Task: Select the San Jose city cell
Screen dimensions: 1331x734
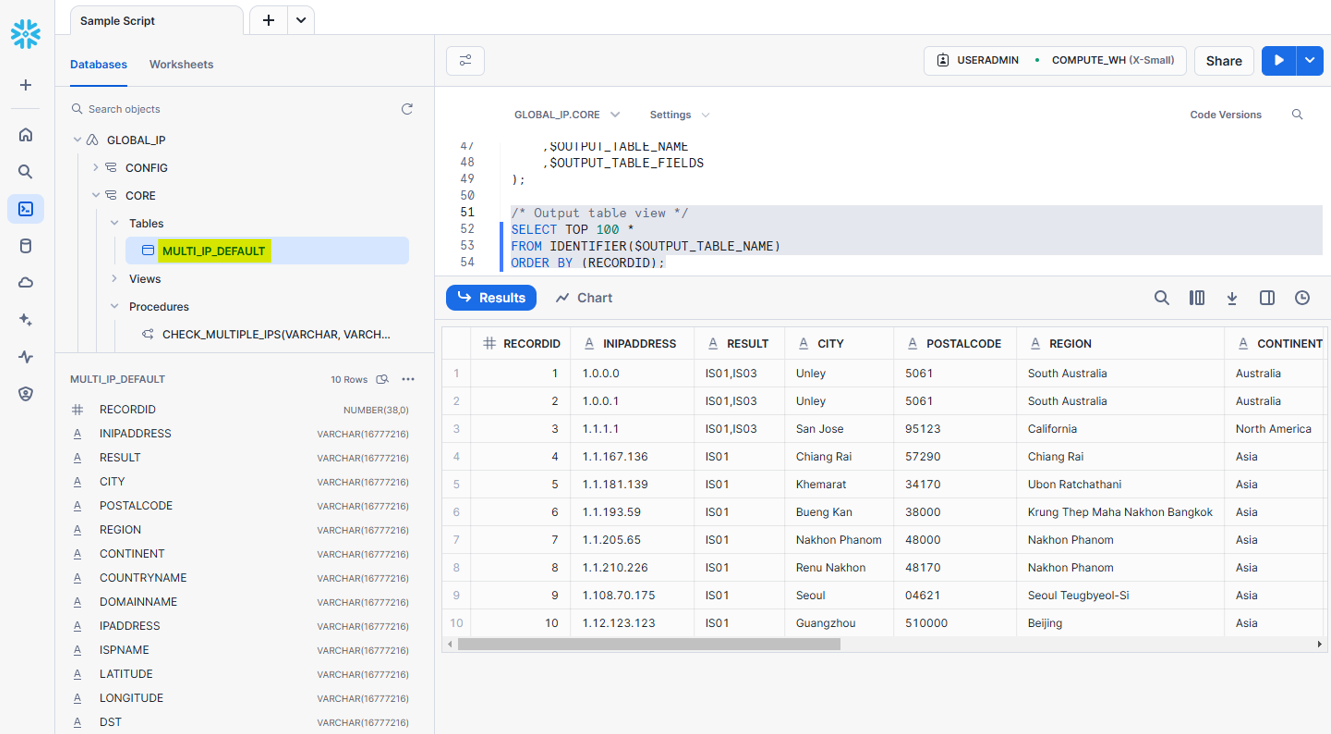Action: coord(839,429)
